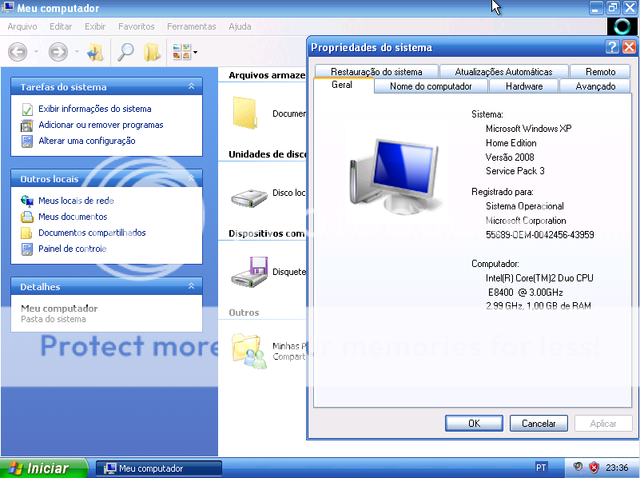Click Adicionar ou remover programas link
Screen dimensions: 640x478
tap(100, 125)
